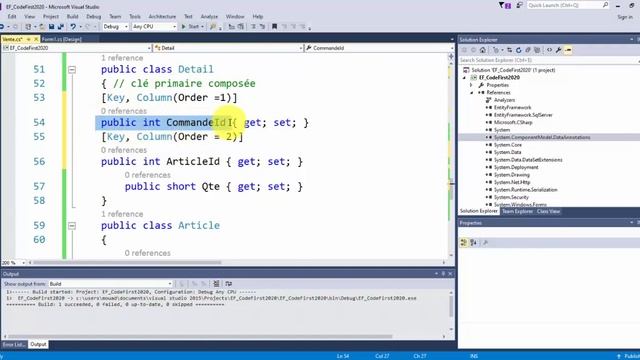Select the EntityFramework reference

click(x=512, y=107)
